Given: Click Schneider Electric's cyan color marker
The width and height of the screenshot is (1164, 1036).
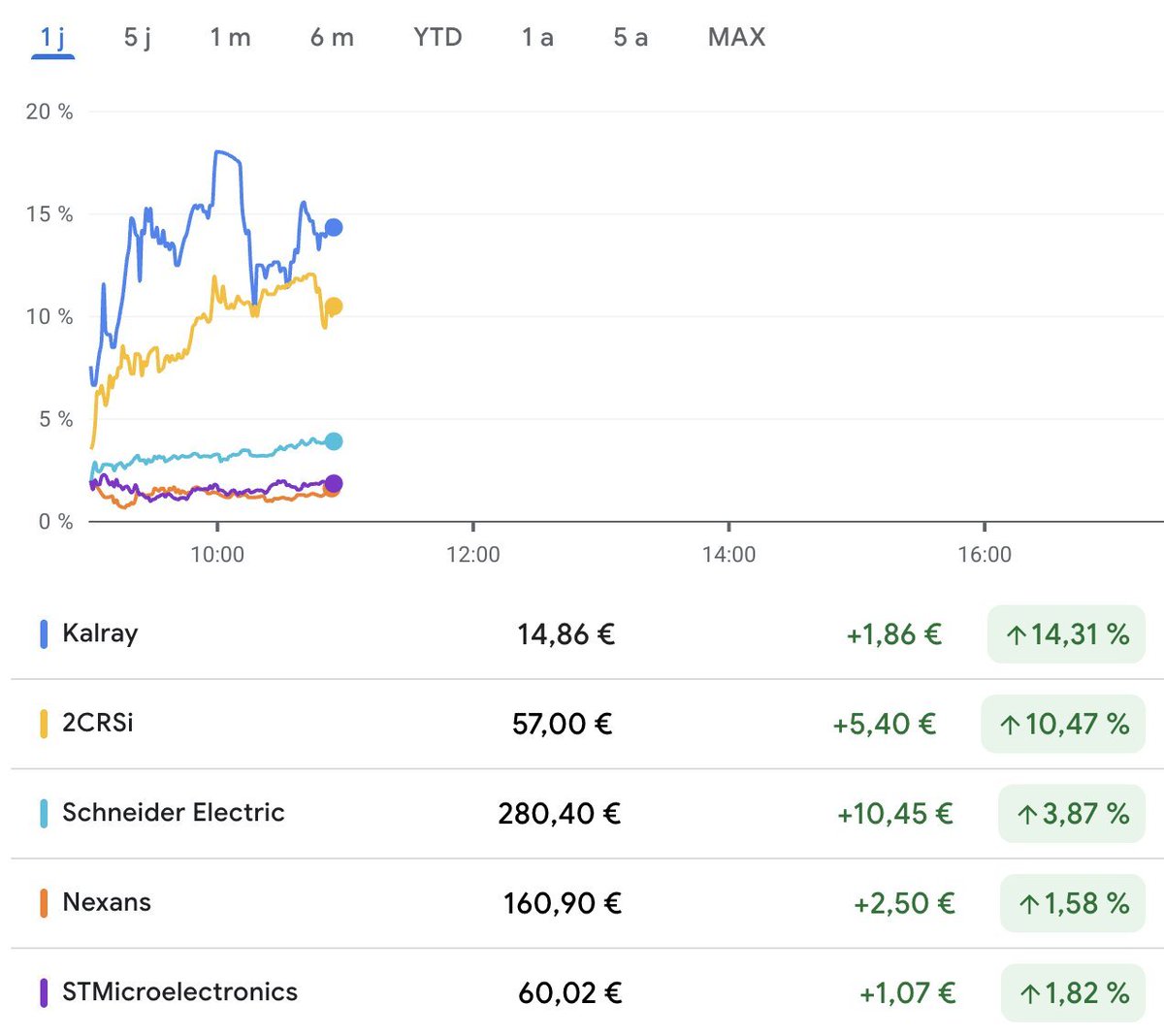Looking at the screenshot, I should pyautogui.click(x=44, y=813).
